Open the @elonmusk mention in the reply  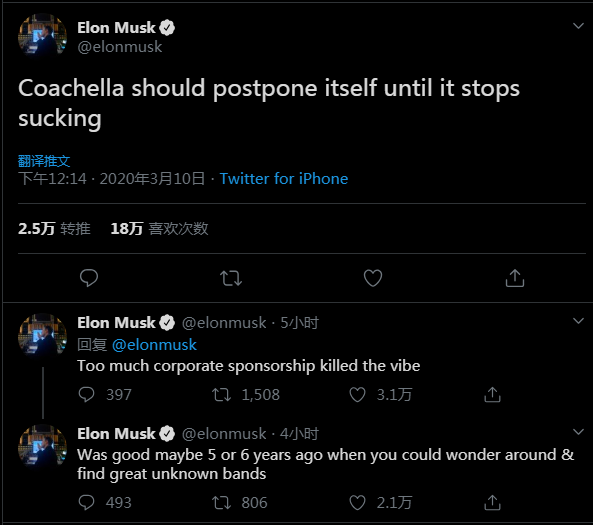click(x=154, y=345)
